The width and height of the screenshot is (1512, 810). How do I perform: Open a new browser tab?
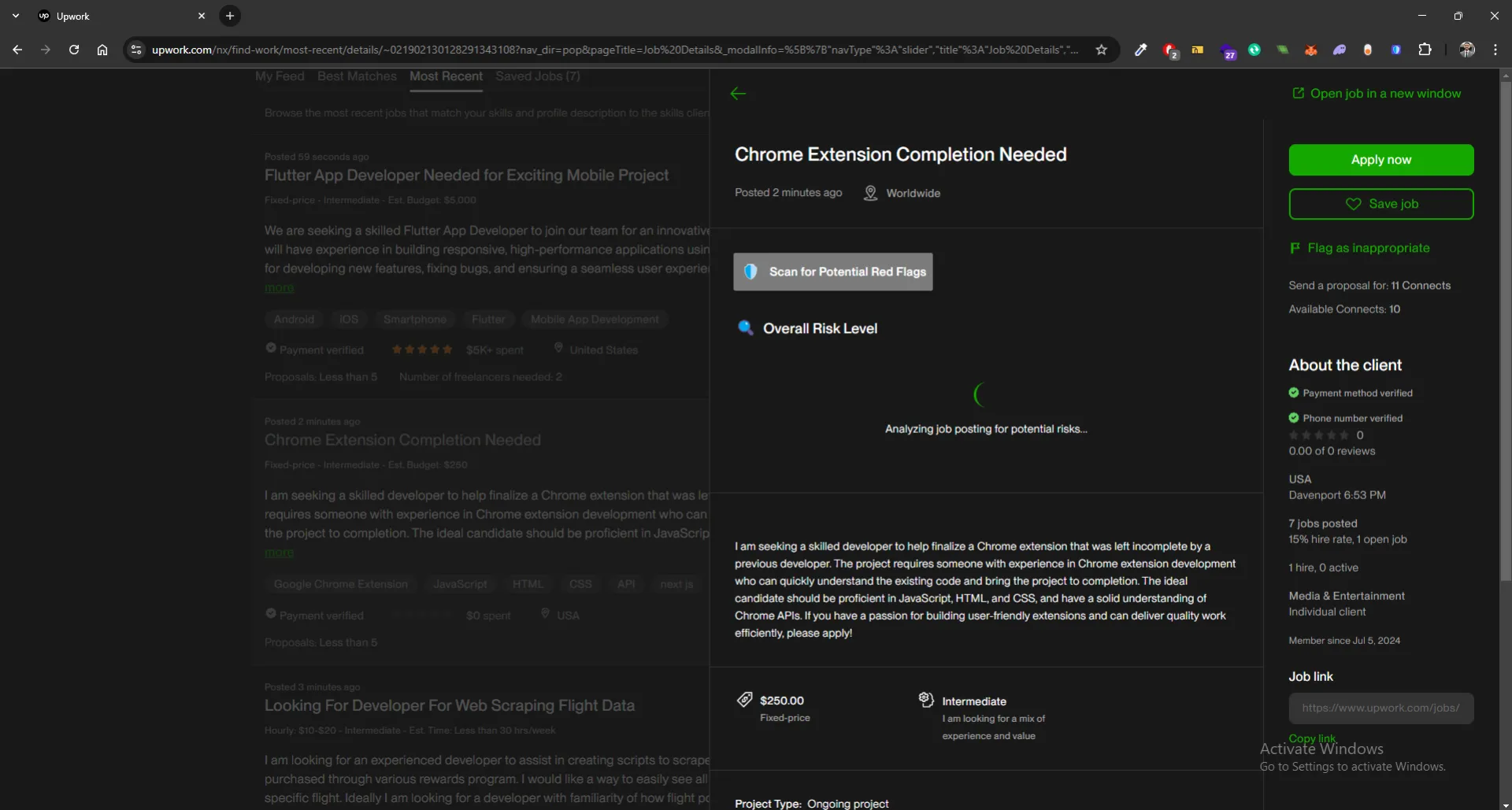[x=230, y=16]
